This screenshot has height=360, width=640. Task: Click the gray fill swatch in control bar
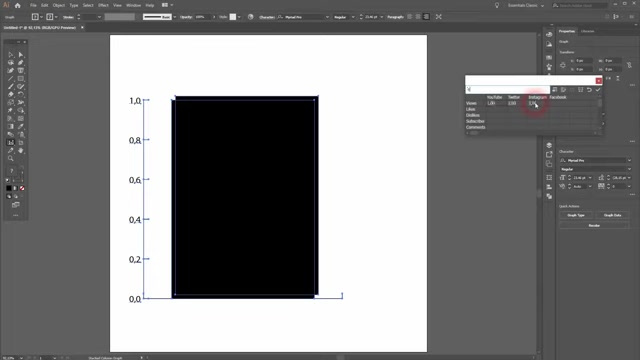pyautogui.click(x=120, y=17)
